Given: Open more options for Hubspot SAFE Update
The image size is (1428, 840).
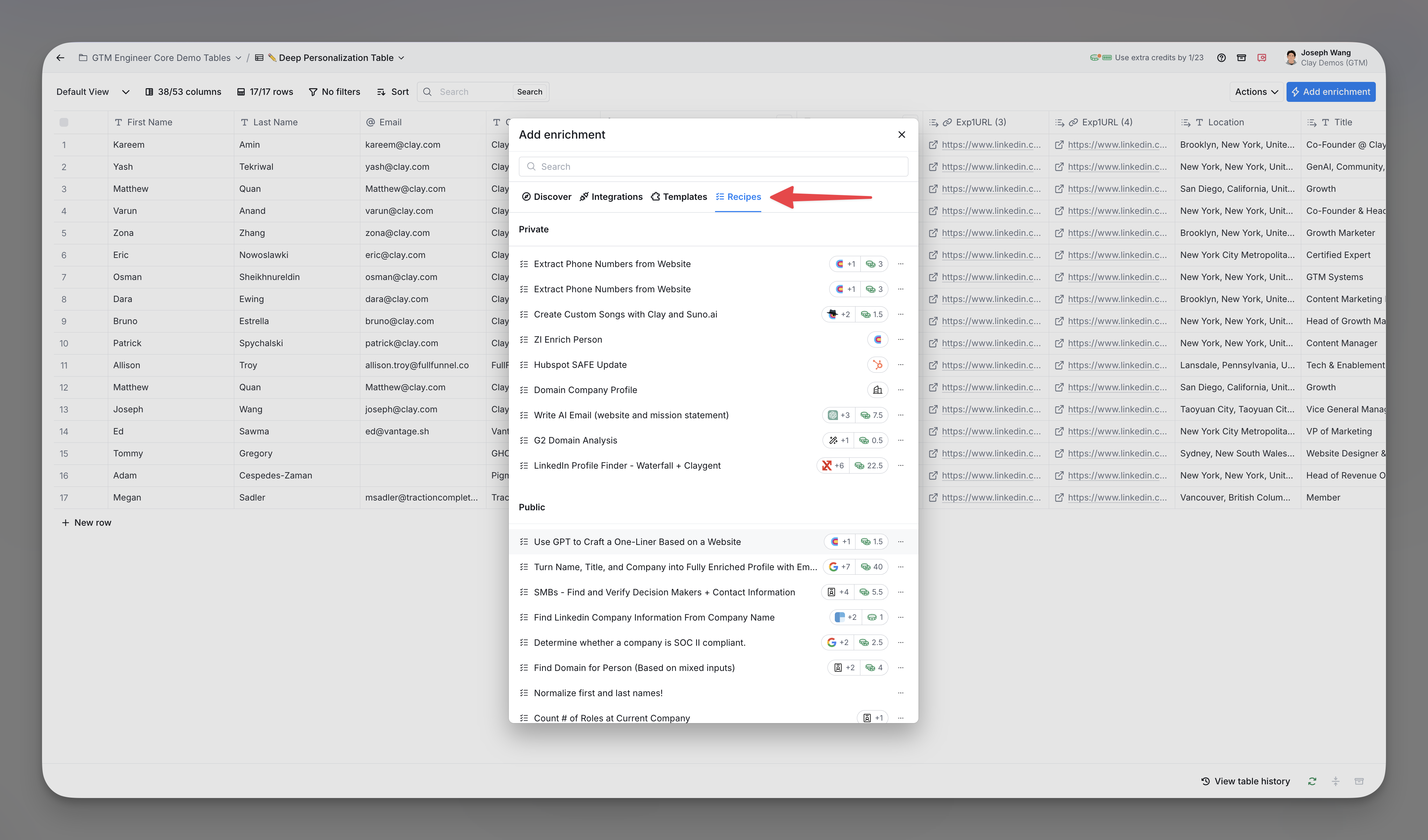Looking at the screenshot, I should (x=900, y=365).
